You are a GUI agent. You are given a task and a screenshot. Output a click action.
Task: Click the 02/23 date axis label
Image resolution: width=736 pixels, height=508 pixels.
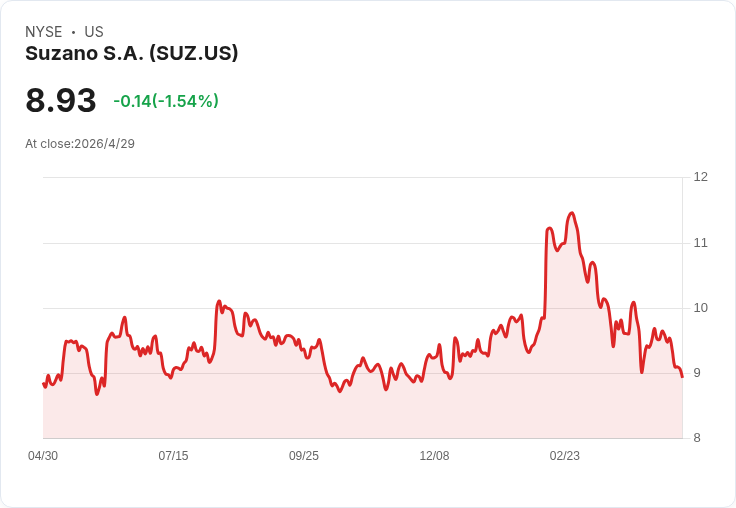pyautogui.click(x=565, y=456)
